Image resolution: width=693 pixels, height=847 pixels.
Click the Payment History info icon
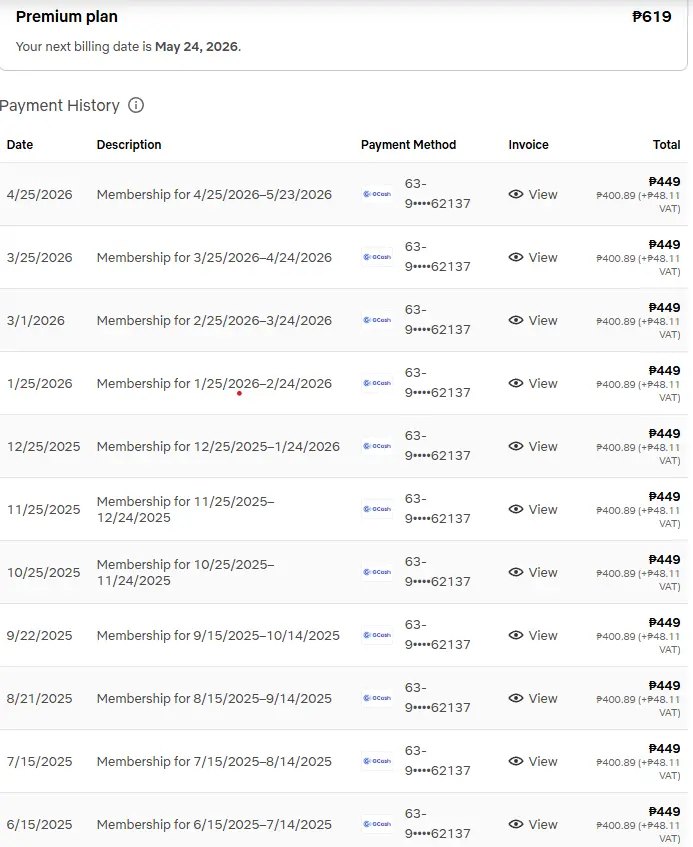point(136,105)
